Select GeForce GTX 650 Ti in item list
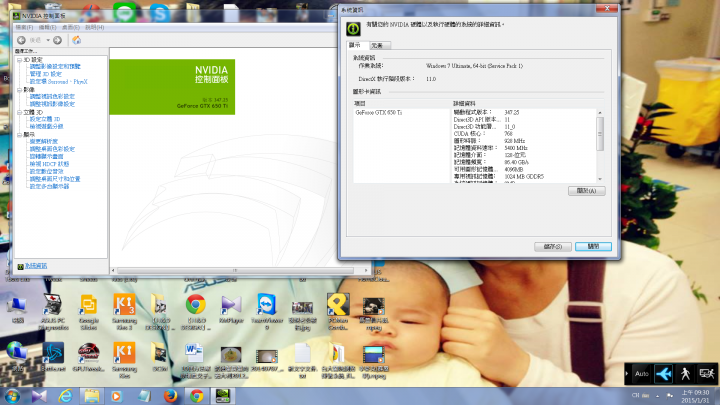Screen dimensions: 720x405 379,112
